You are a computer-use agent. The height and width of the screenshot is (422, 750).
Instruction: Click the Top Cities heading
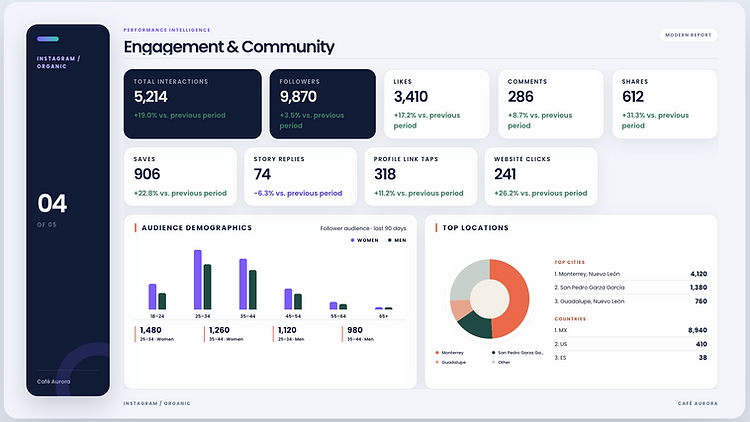click(x=570, y=262)
